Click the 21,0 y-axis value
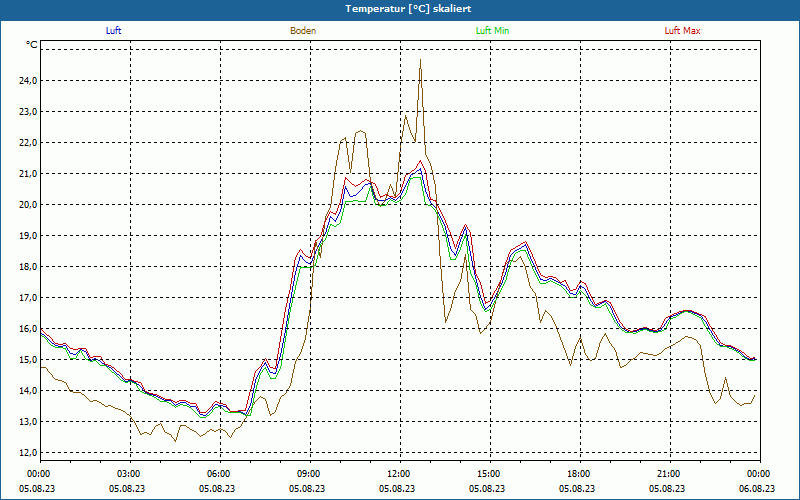800x500 pixels. (29, 174)
